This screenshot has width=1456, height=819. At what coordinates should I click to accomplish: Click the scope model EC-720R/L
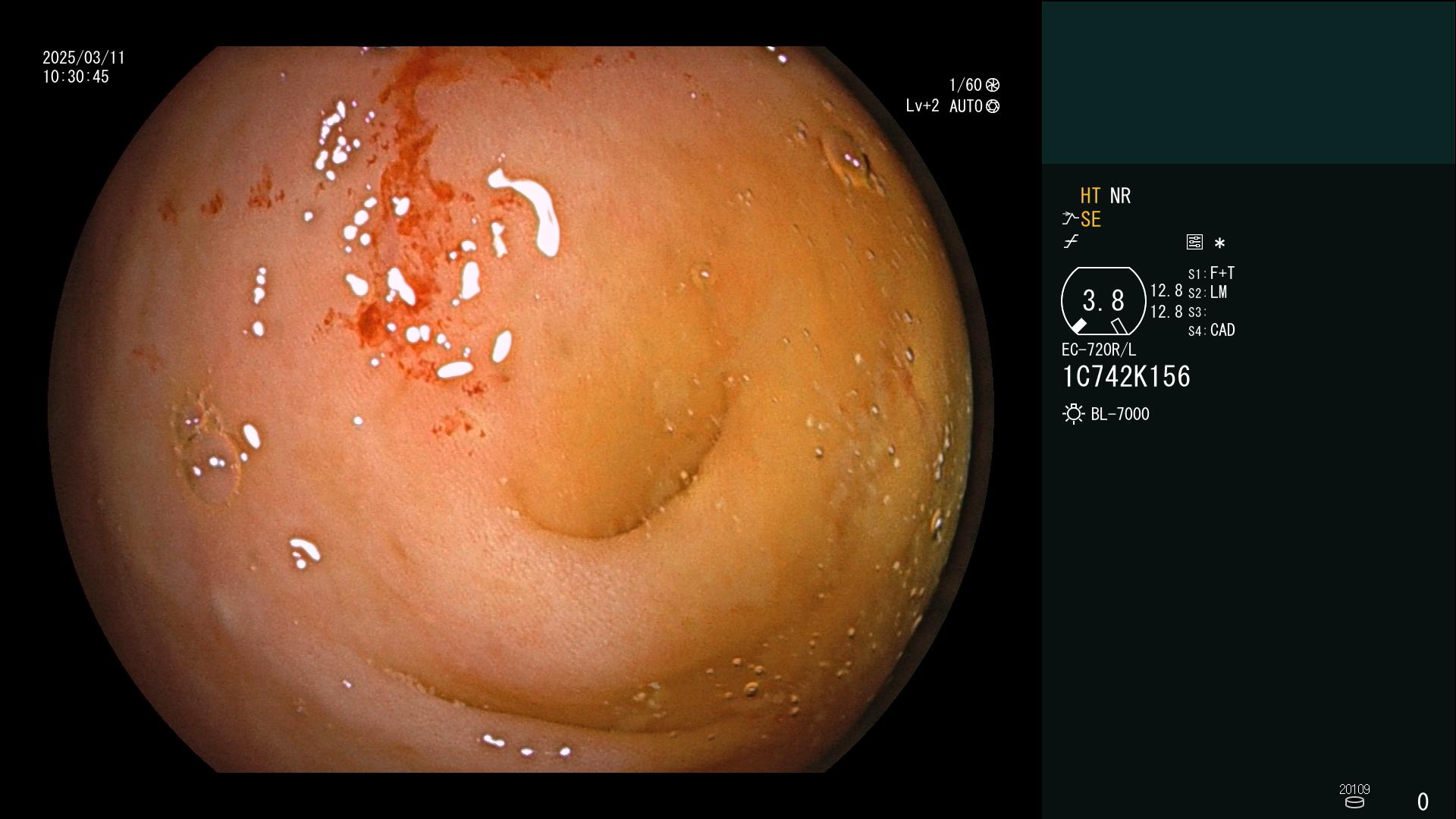tap(1099, 350)
